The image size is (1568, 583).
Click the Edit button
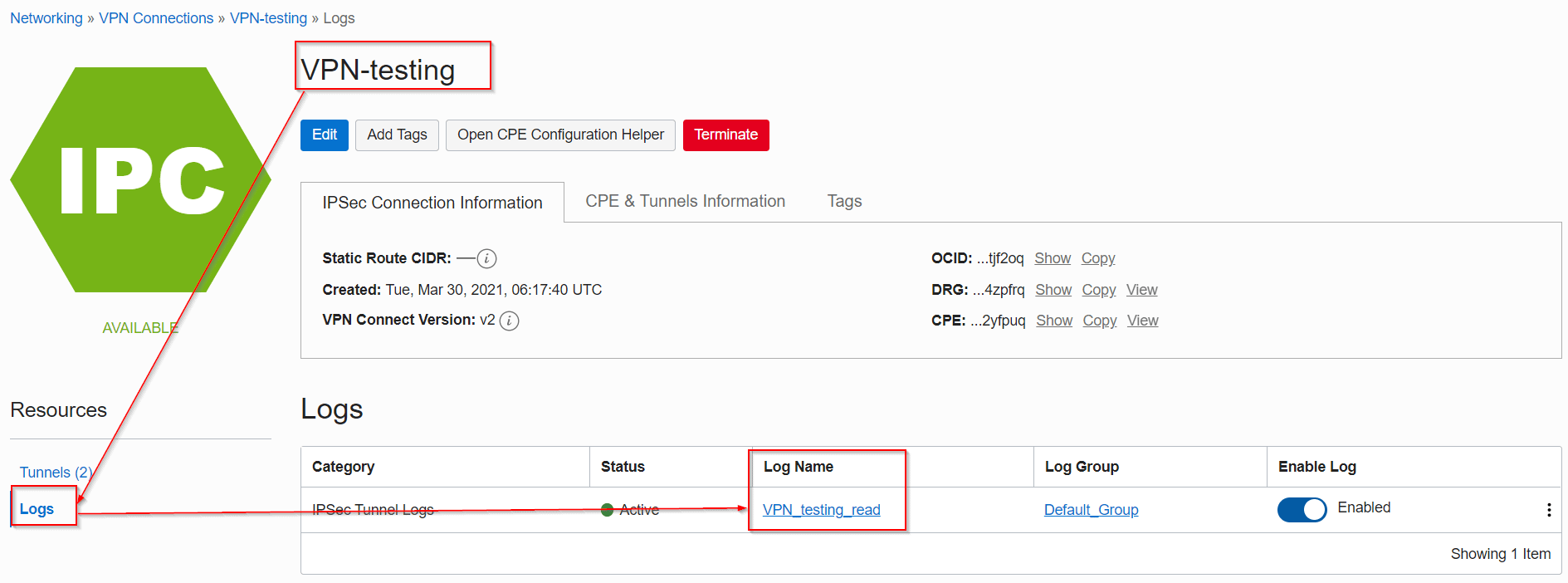(324, 135)
